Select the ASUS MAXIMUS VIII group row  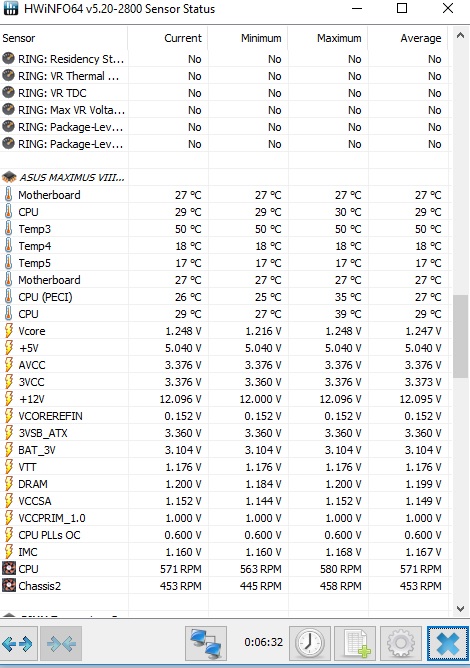pos(224,177)
